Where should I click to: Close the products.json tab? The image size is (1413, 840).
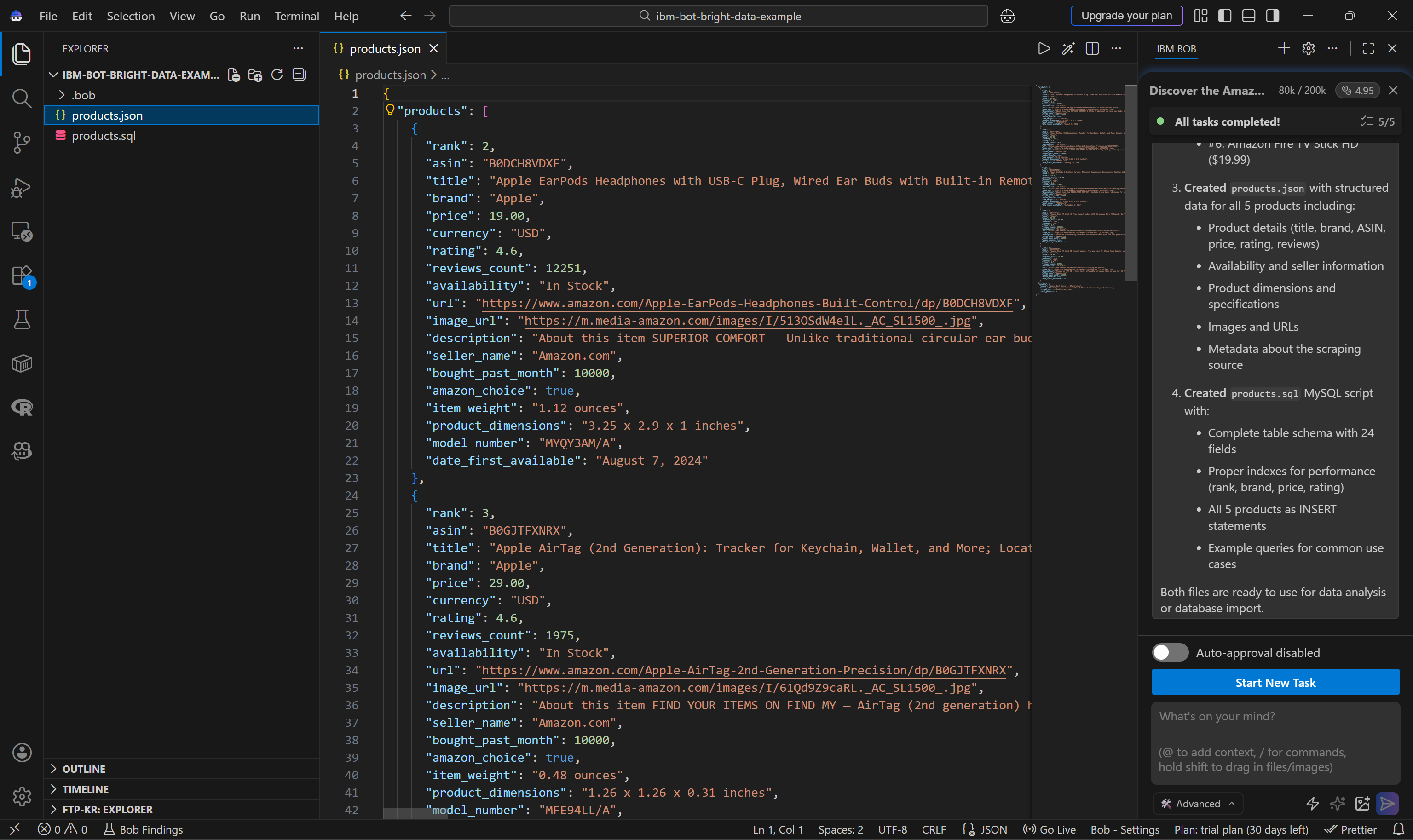pos(433,49)
